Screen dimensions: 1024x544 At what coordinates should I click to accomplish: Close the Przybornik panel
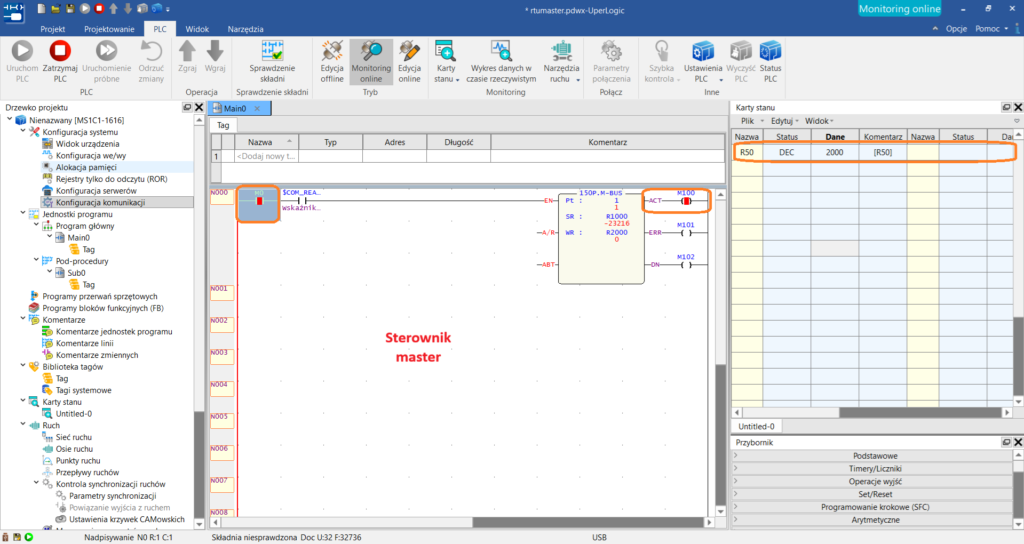click(1017, 442)
